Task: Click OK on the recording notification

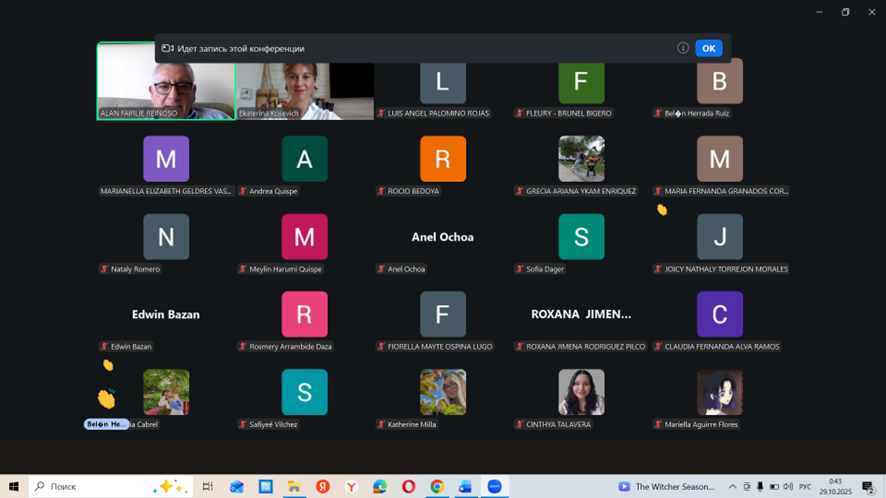Action: [708, 48]
